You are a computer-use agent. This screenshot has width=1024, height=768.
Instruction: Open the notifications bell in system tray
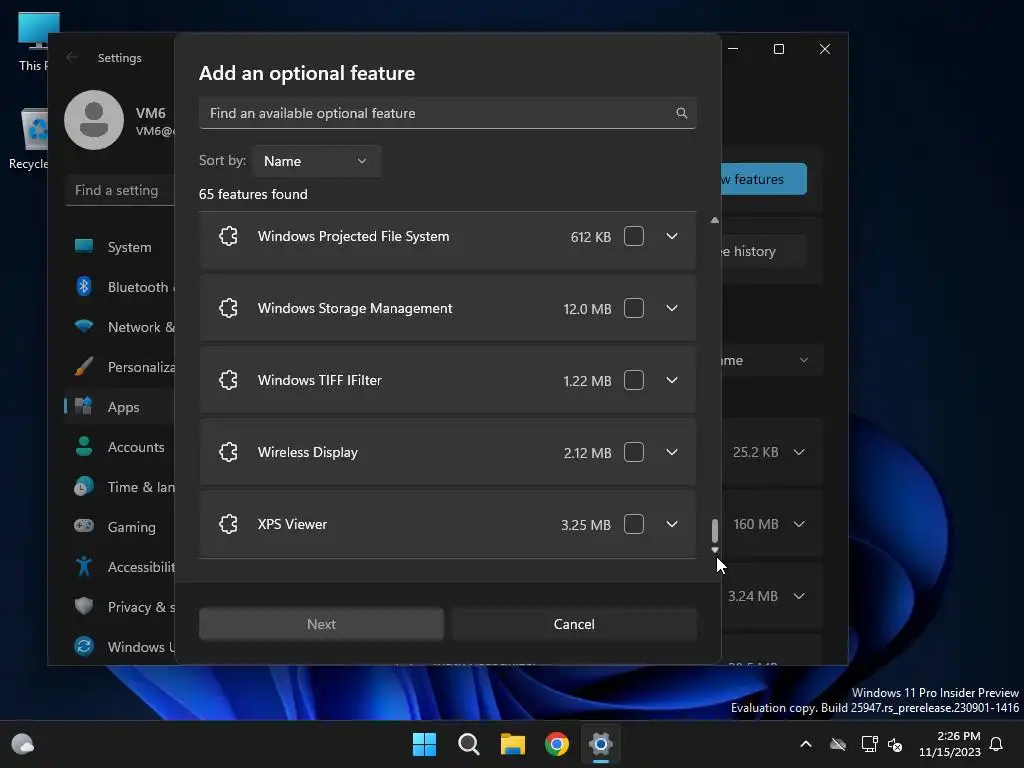pos(997,744)
